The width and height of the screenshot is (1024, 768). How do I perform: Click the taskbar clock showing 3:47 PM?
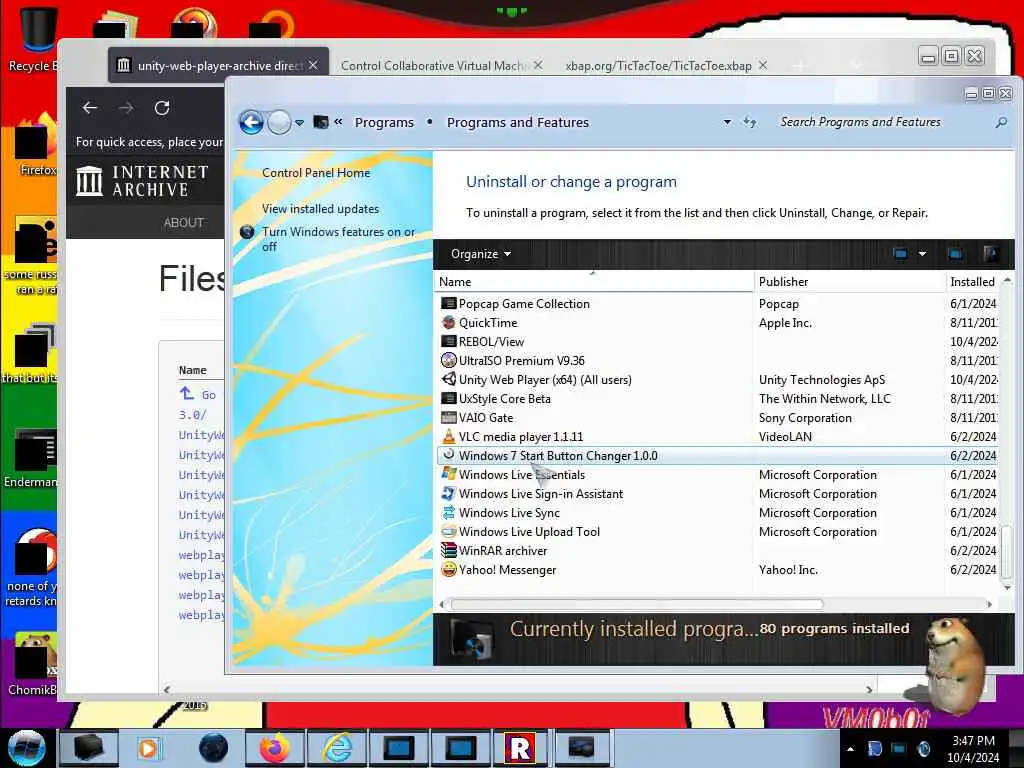[x=973, y=748]
